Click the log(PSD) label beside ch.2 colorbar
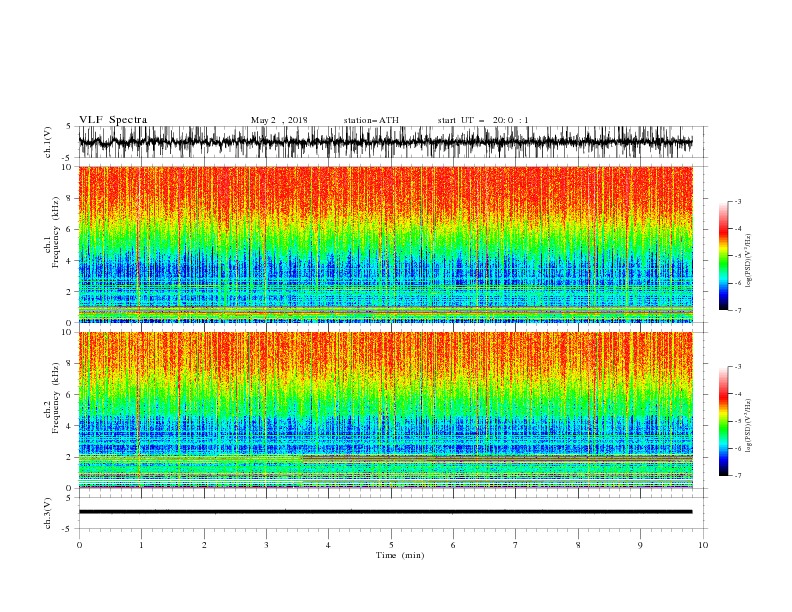The image size is (792, 612). click(x=749, y=426)
